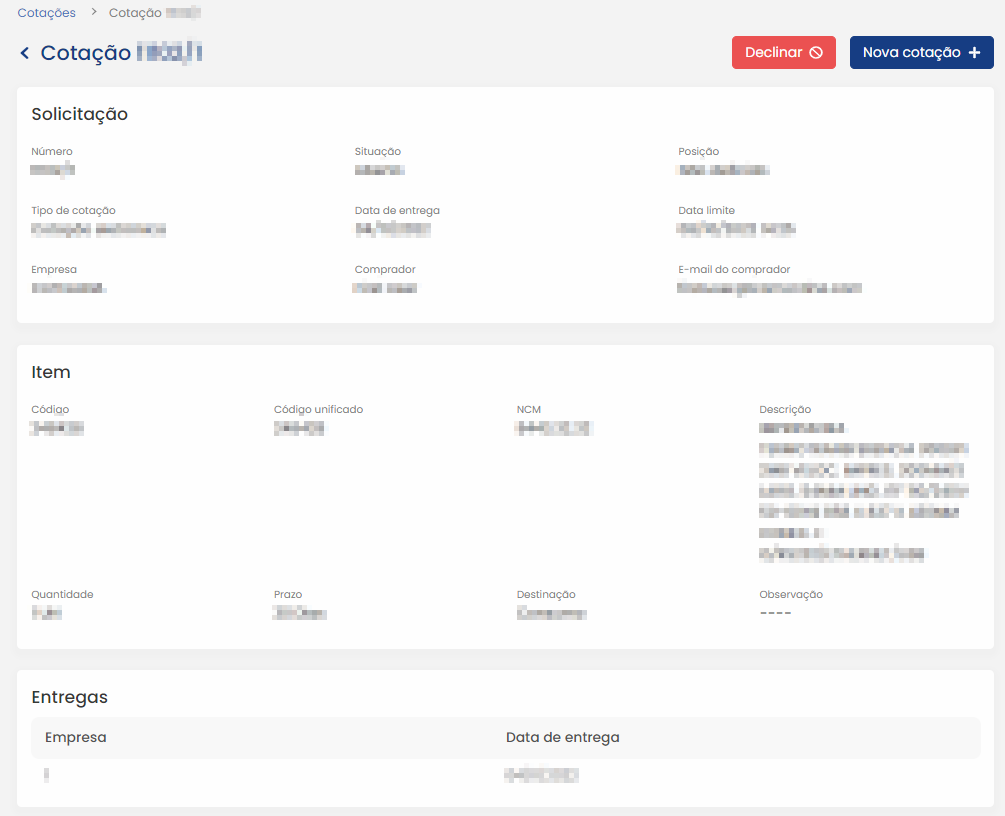This screenshot has height=816, width=1005.
Task: Click the NCM code value
Action: (x=554, y=428)
